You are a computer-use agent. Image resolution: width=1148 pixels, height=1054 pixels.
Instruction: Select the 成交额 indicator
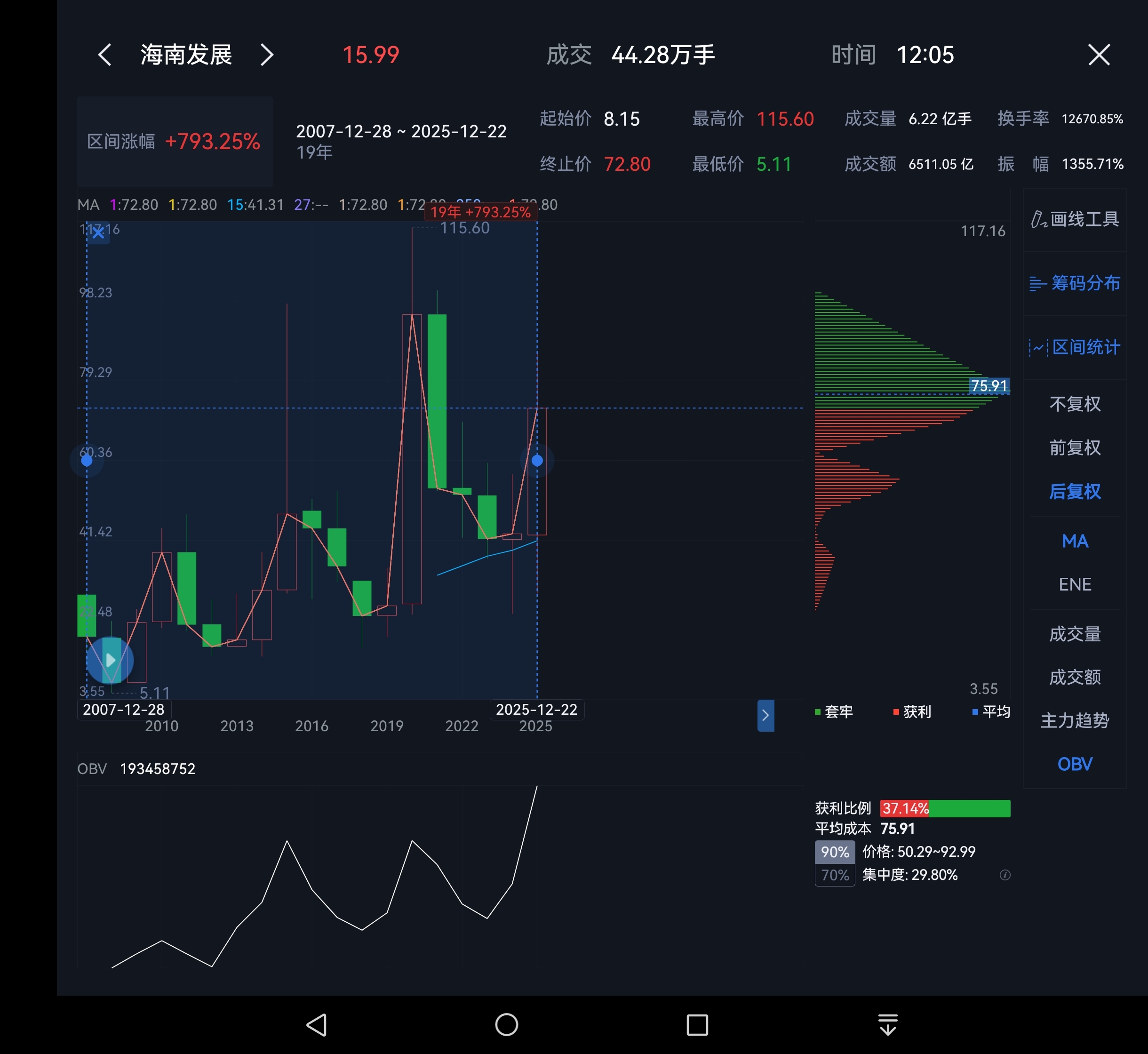[x=1075, y=678]
